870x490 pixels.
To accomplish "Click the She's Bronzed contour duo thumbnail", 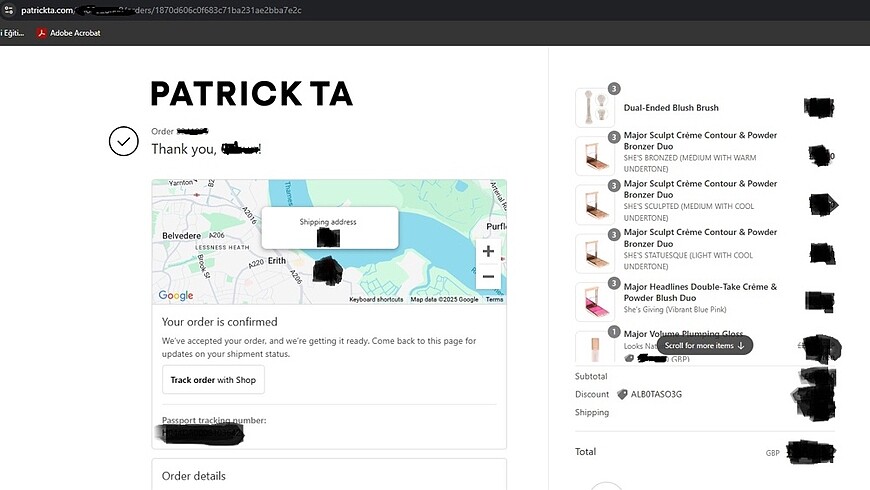I will click(595, 156).
